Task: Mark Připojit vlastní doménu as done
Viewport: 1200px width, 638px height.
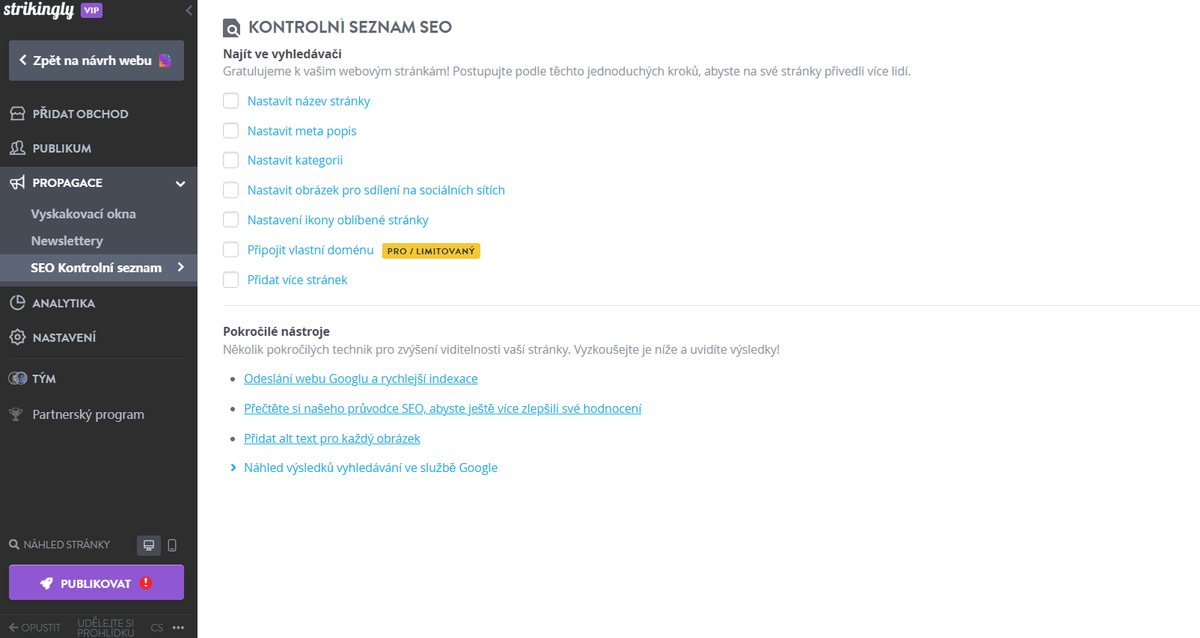Action: 230,249
